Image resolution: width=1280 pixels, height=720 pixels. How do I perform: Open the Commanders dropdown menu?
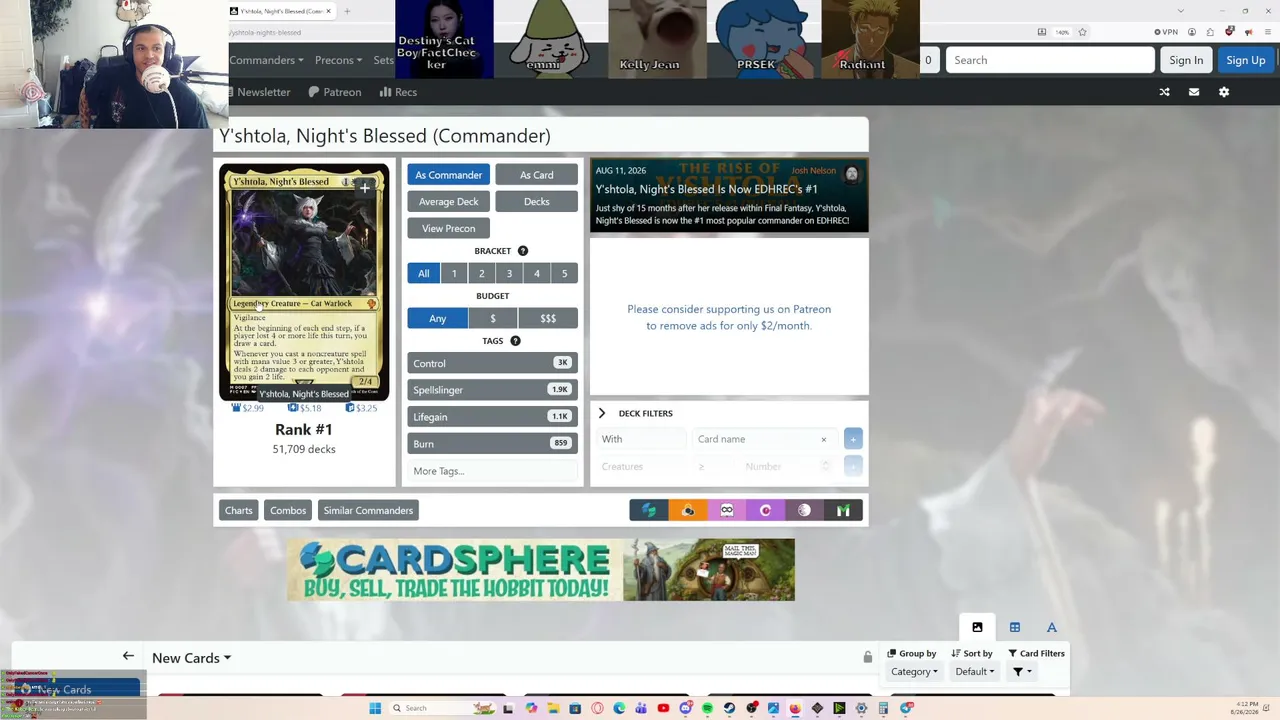266,60
